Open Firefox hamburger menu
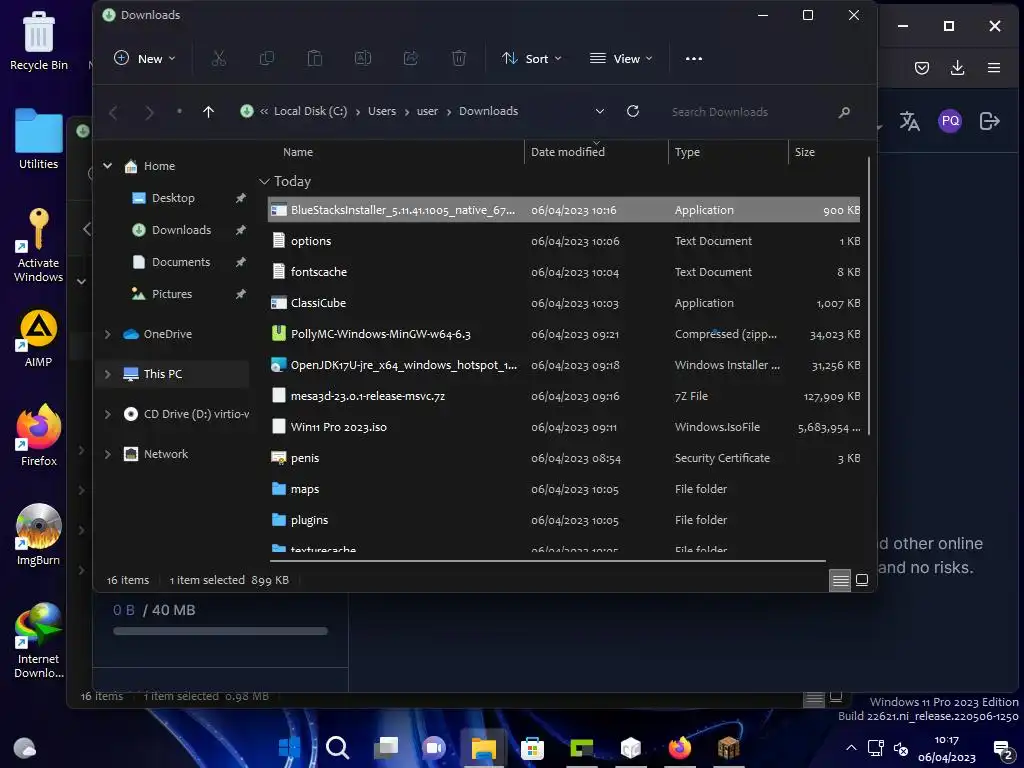 993,67
